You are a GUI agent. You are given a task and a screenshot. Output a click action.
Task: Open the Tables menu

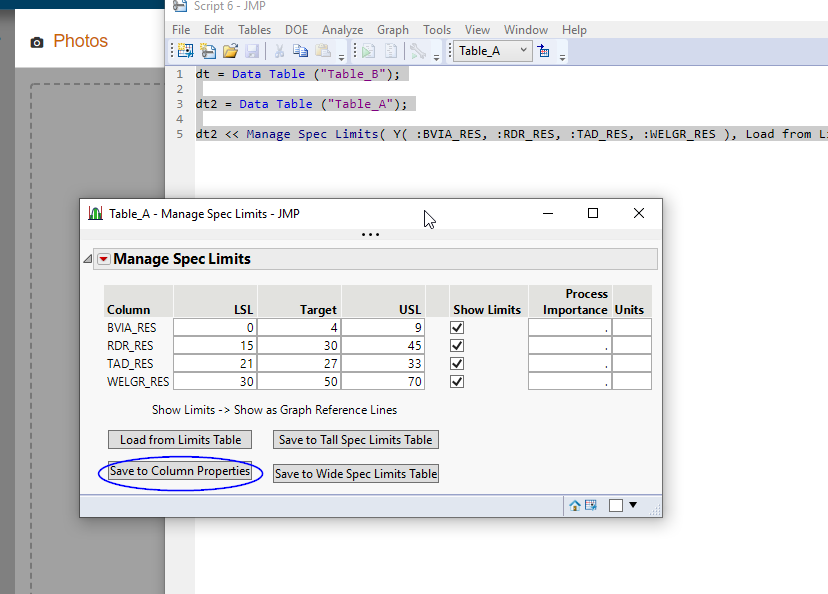(254, 30)
